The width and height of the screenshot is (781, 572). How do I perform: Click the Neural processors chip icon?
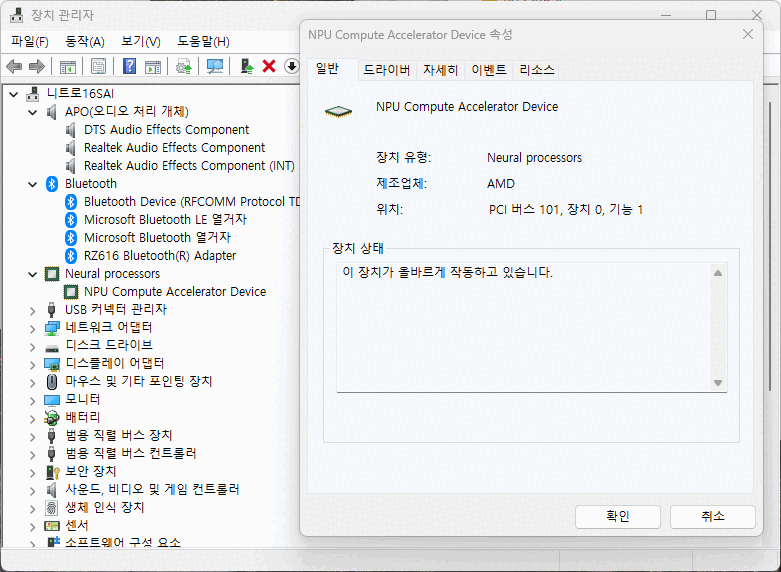click(x=52, y=274)
